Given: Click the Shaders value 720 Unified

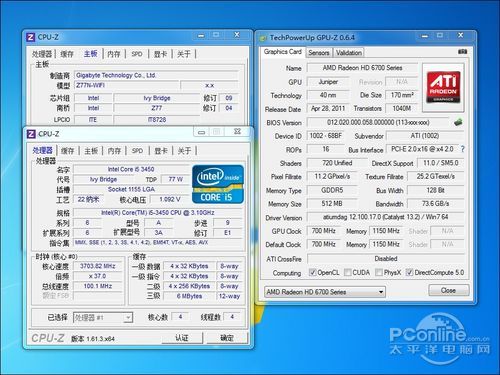Looking at the screenshot, I should click(x=337, y=163).
